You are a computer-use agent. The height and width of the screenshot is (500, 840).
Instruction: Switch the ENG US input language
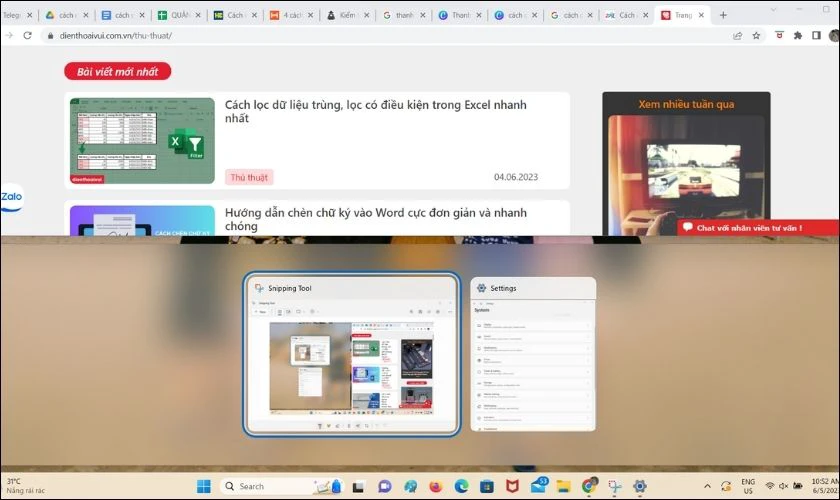(748, 486)
